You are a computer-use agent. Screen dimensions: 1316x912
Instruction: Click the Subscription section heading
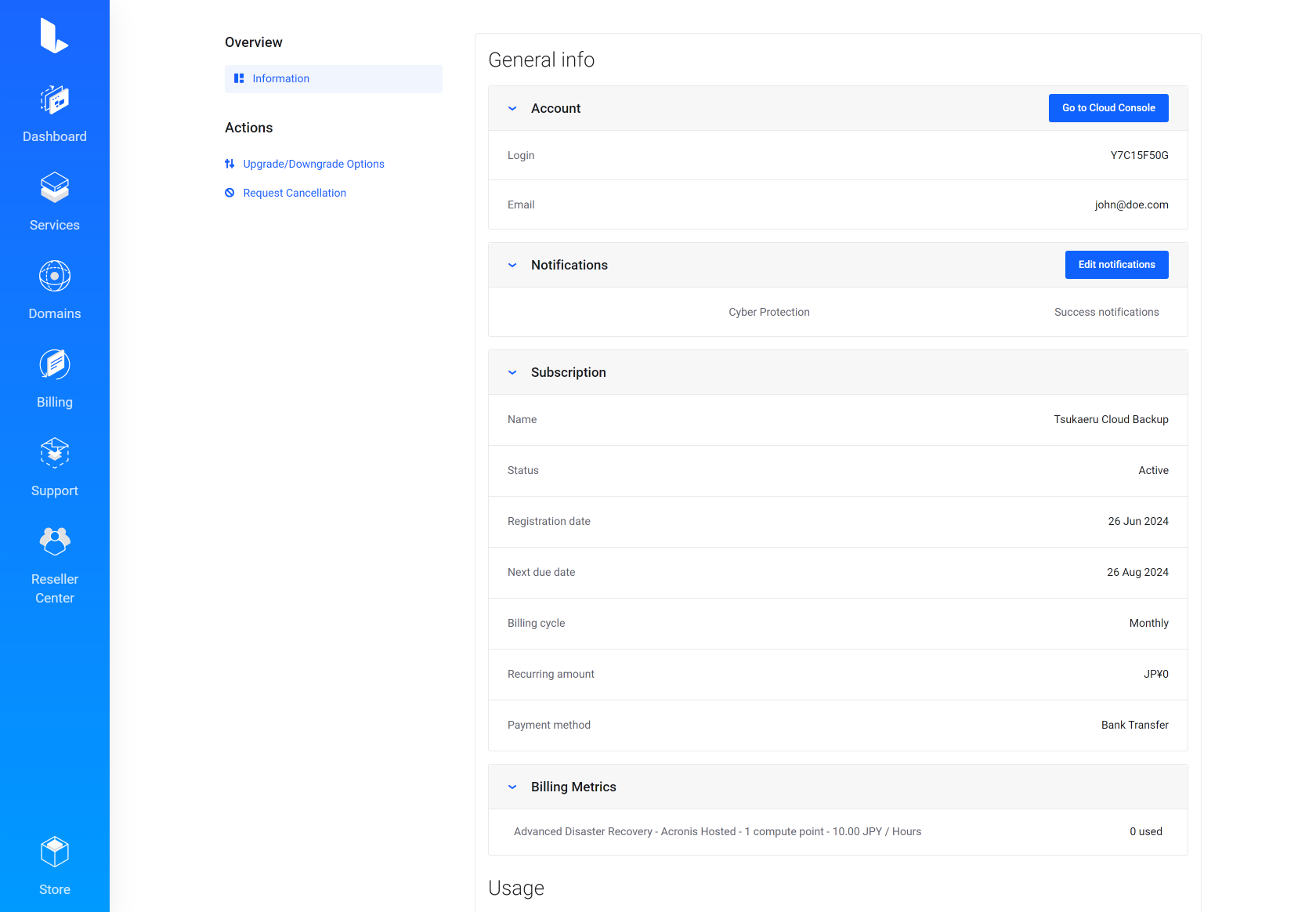pyautogui.click(x=569, y=372)
